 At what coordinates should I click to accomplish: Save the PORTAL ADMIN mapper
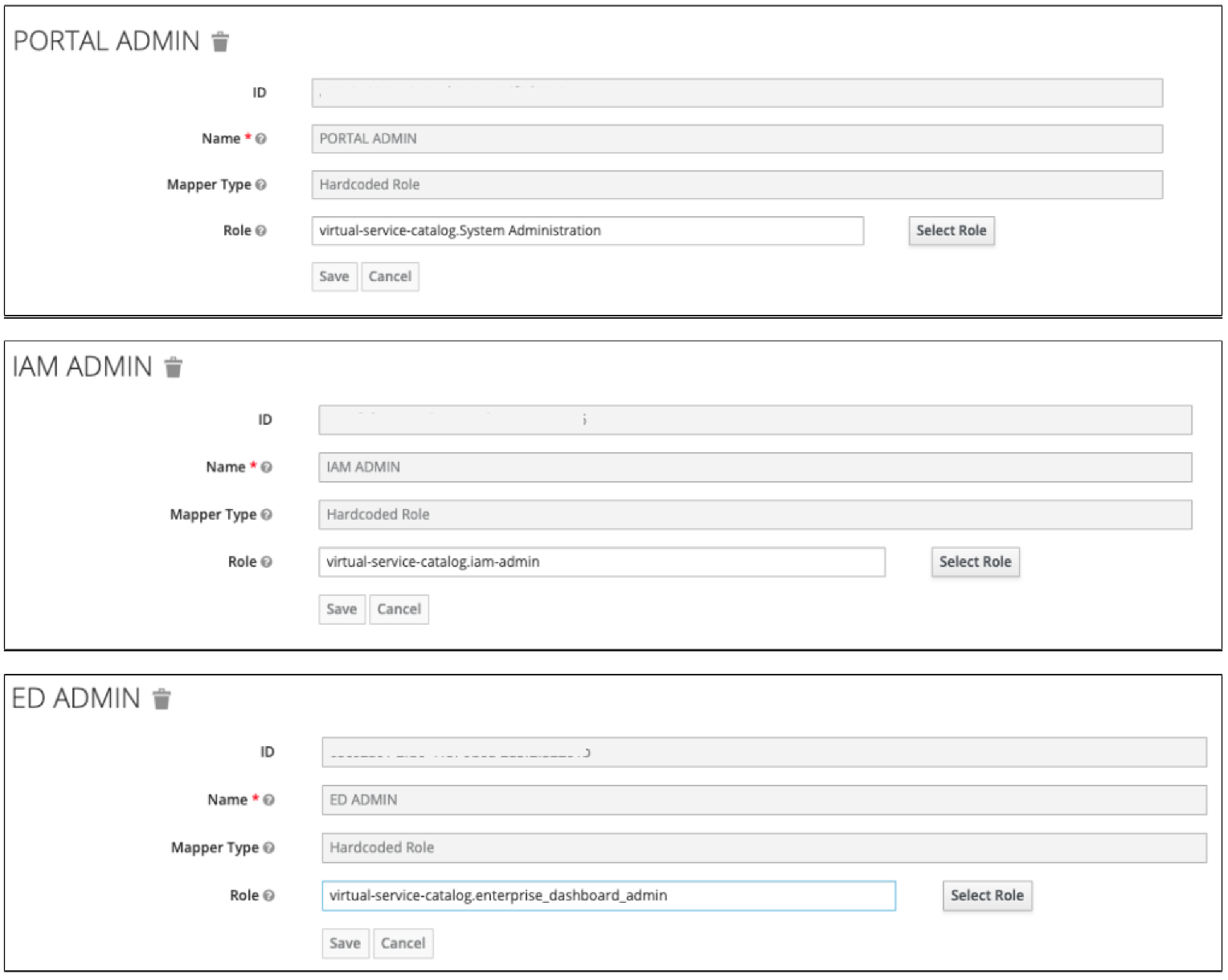(x=334, y=277)
